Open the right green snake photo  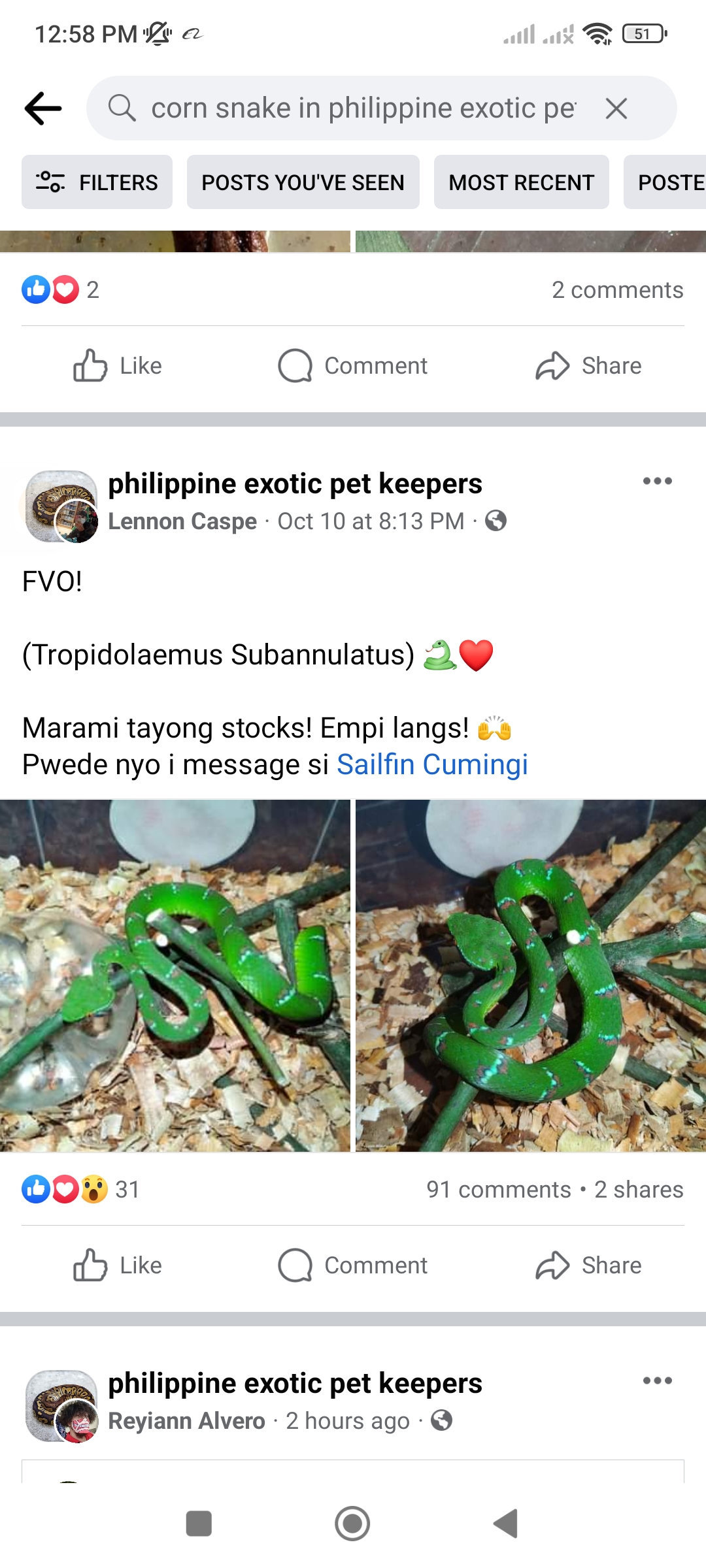(531, 975)
